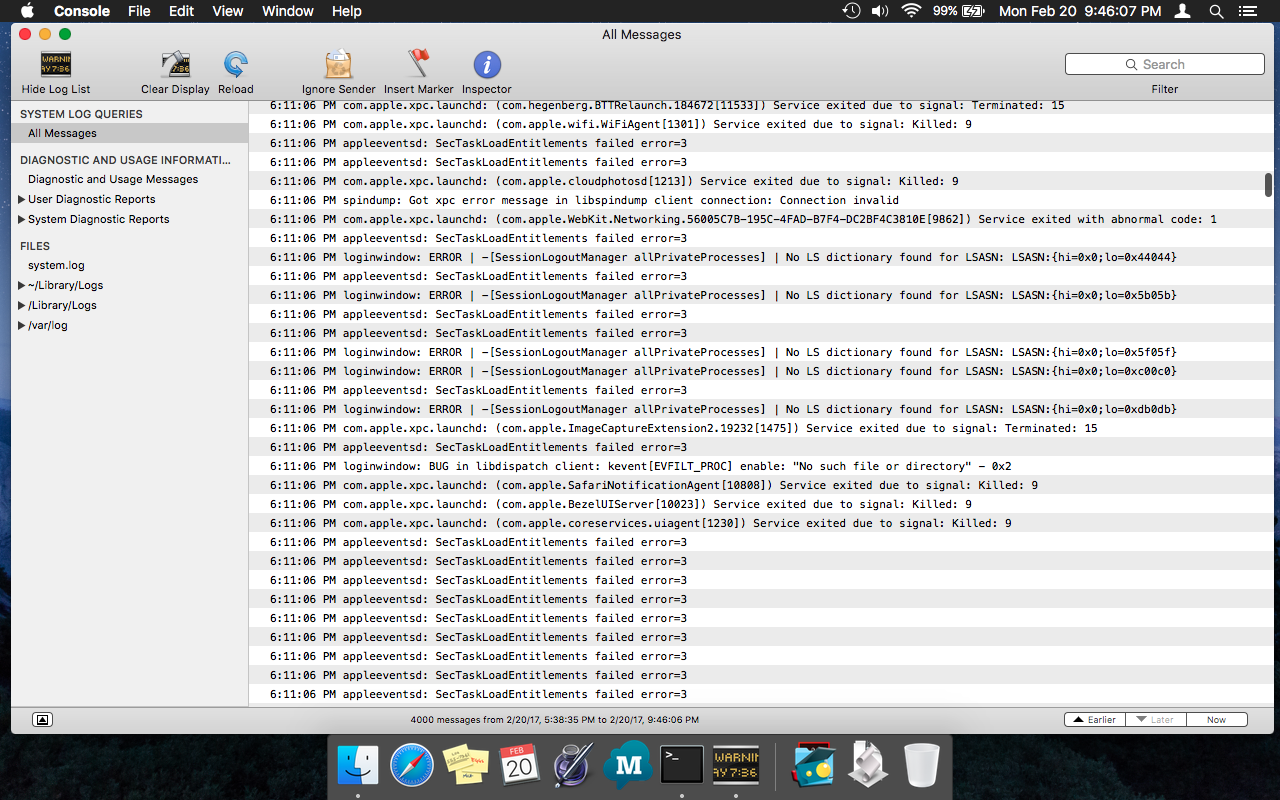The image size is (1280, 800).
Task: Expand User Diagnostic Reports
Action: (22, 199)
